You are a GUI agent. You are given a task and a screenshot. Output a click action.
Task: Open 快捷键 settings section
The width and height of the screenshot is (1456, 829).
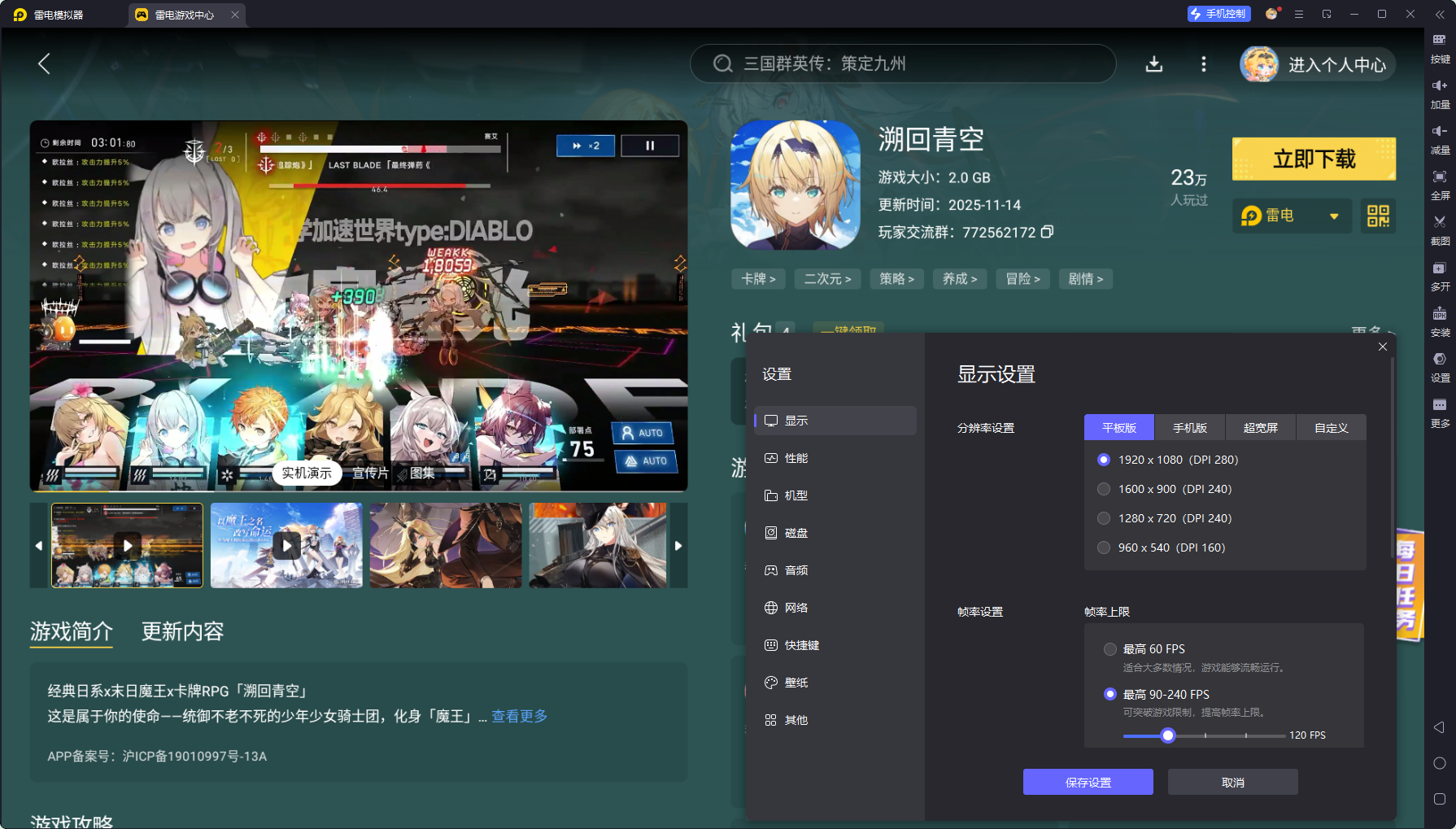point(835,645)
